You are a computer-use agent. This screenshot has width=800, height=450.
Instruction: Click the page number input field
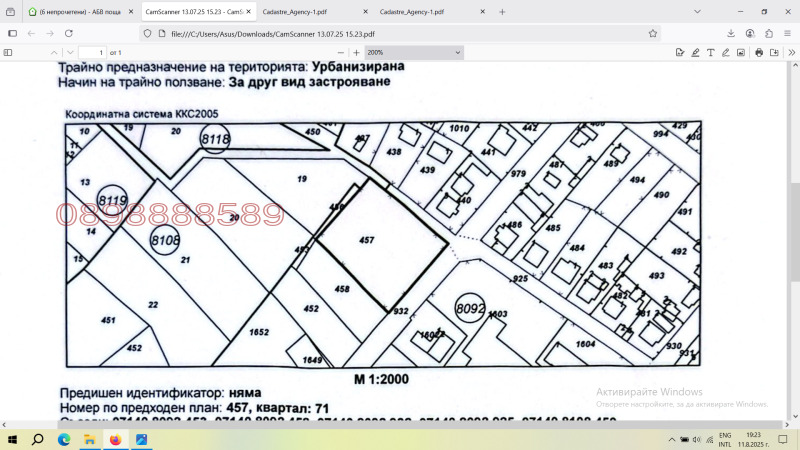[x=92, y=53]
